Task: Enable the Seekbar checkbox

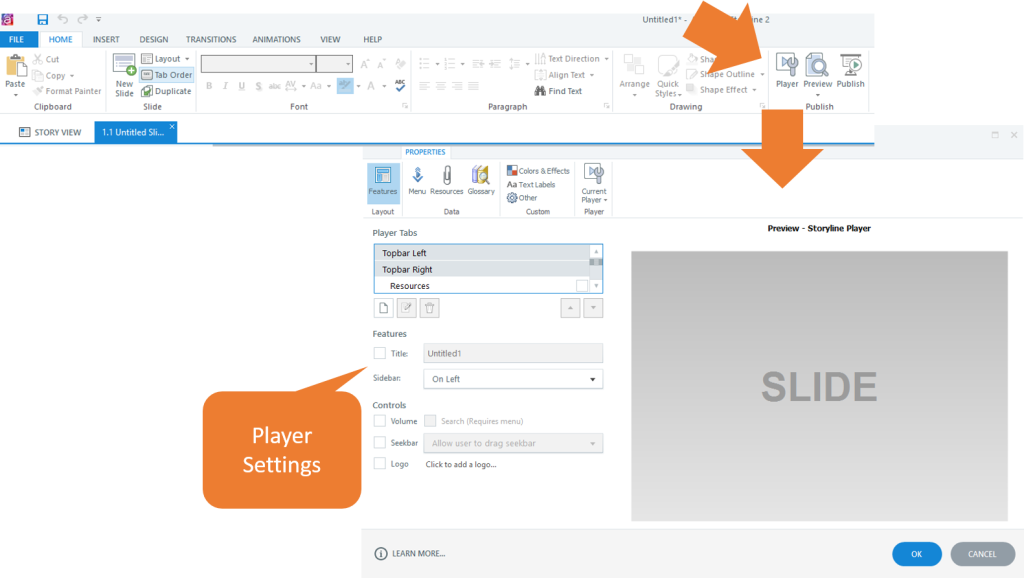Action: 379,442
